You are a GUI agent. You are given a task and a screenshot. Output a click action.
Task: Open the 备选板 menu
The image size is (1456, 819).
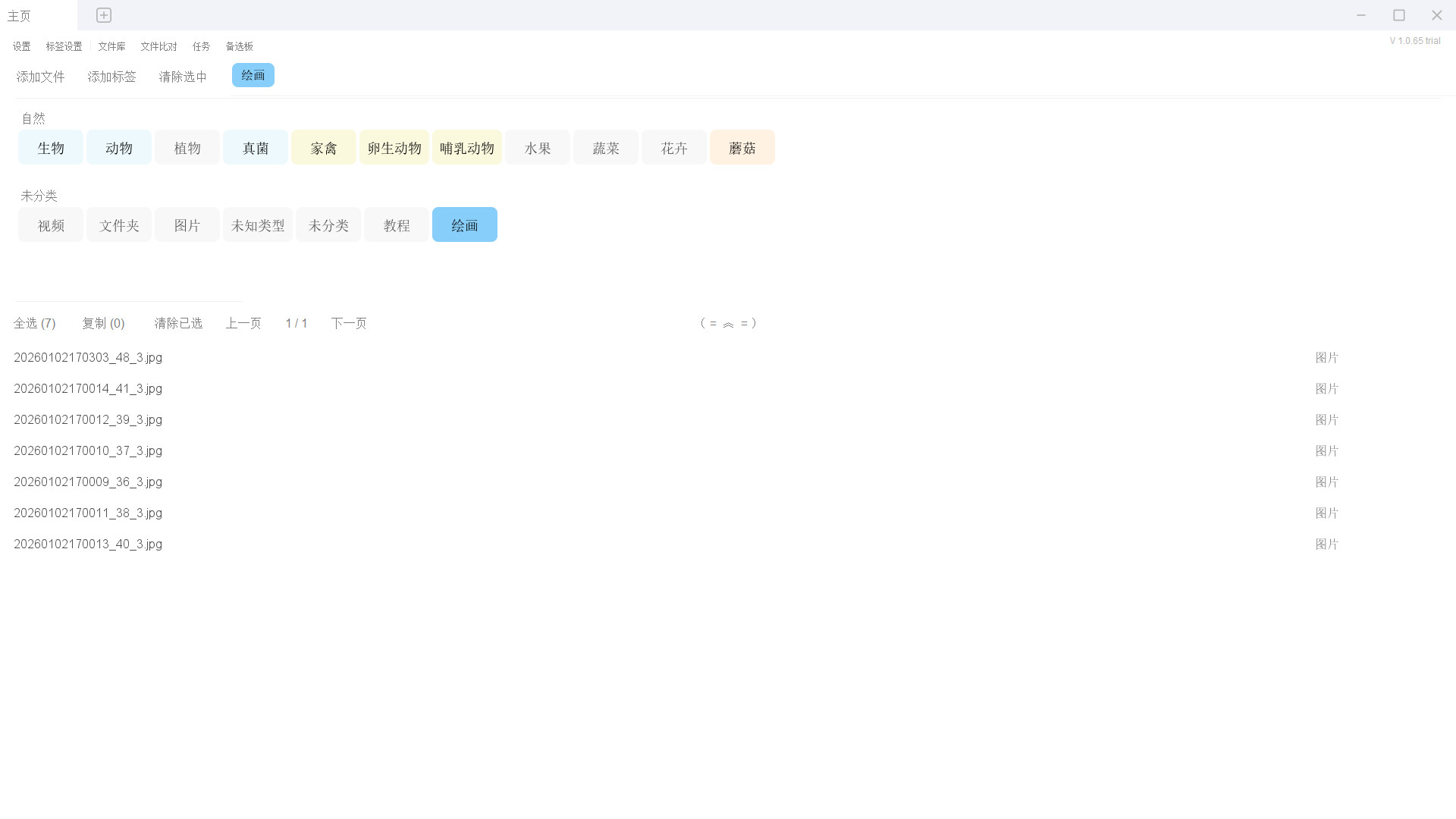point(239,46)
